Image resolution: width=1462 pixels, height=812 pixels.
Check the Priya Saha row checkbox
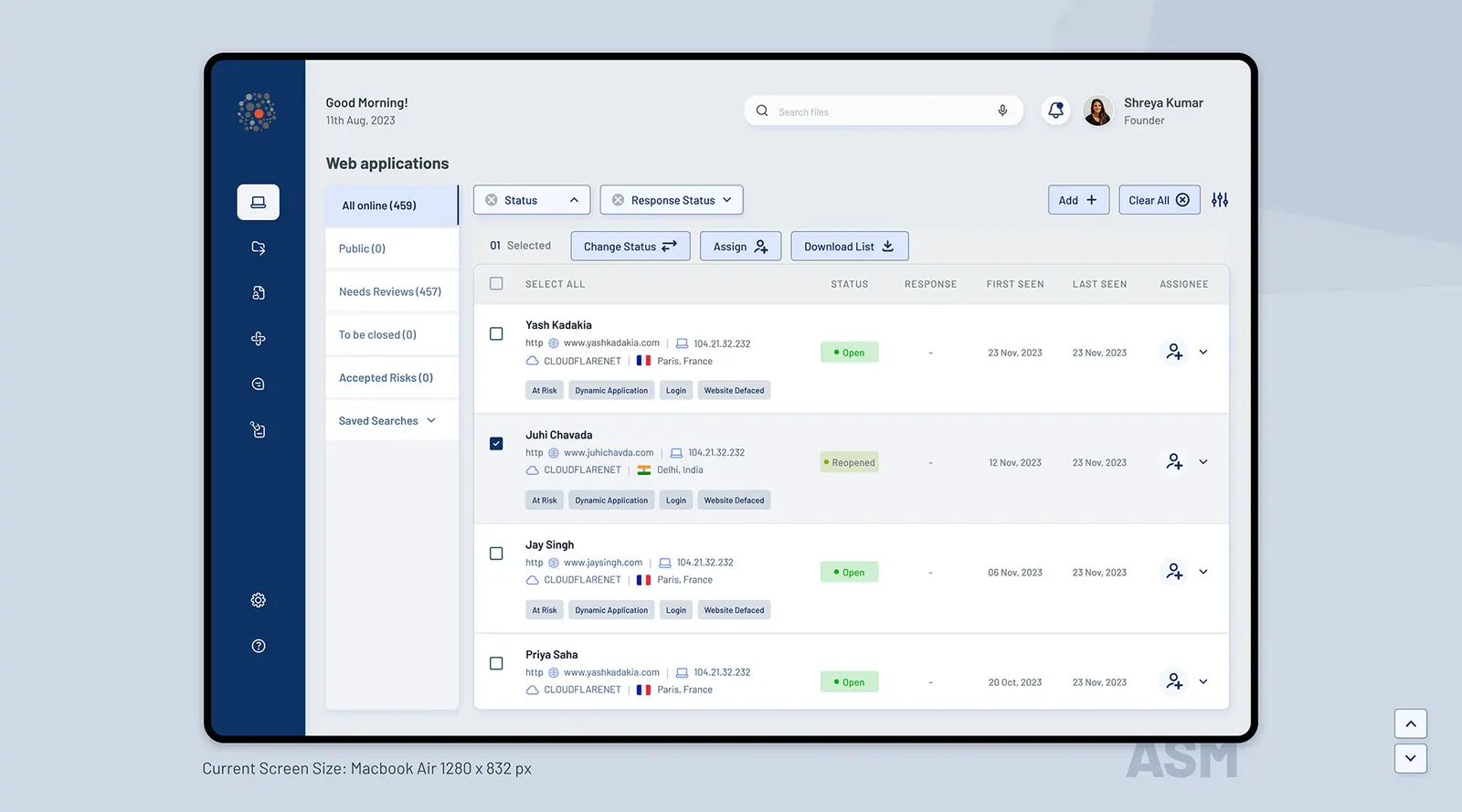[x=496, y=663]
